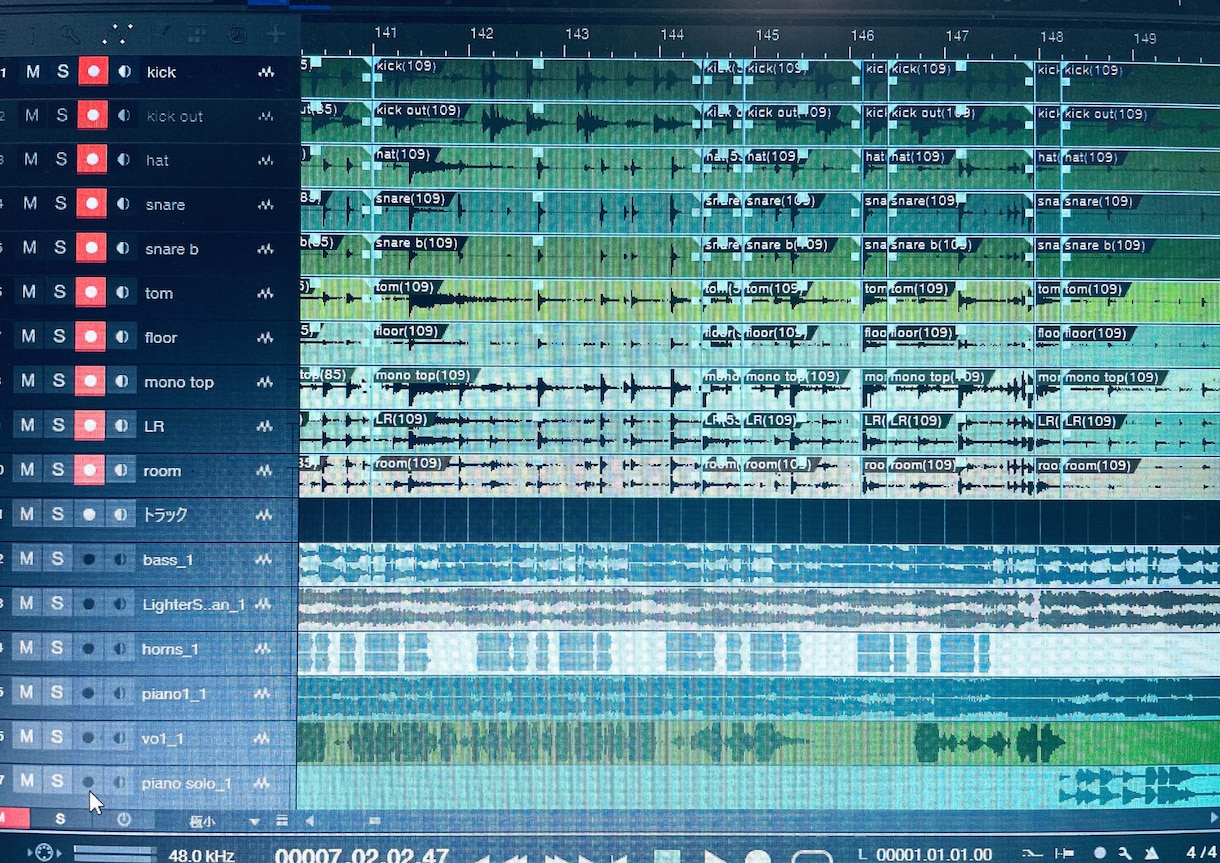Mute the snare b track
1220x863 pixels.
[30, 248]
